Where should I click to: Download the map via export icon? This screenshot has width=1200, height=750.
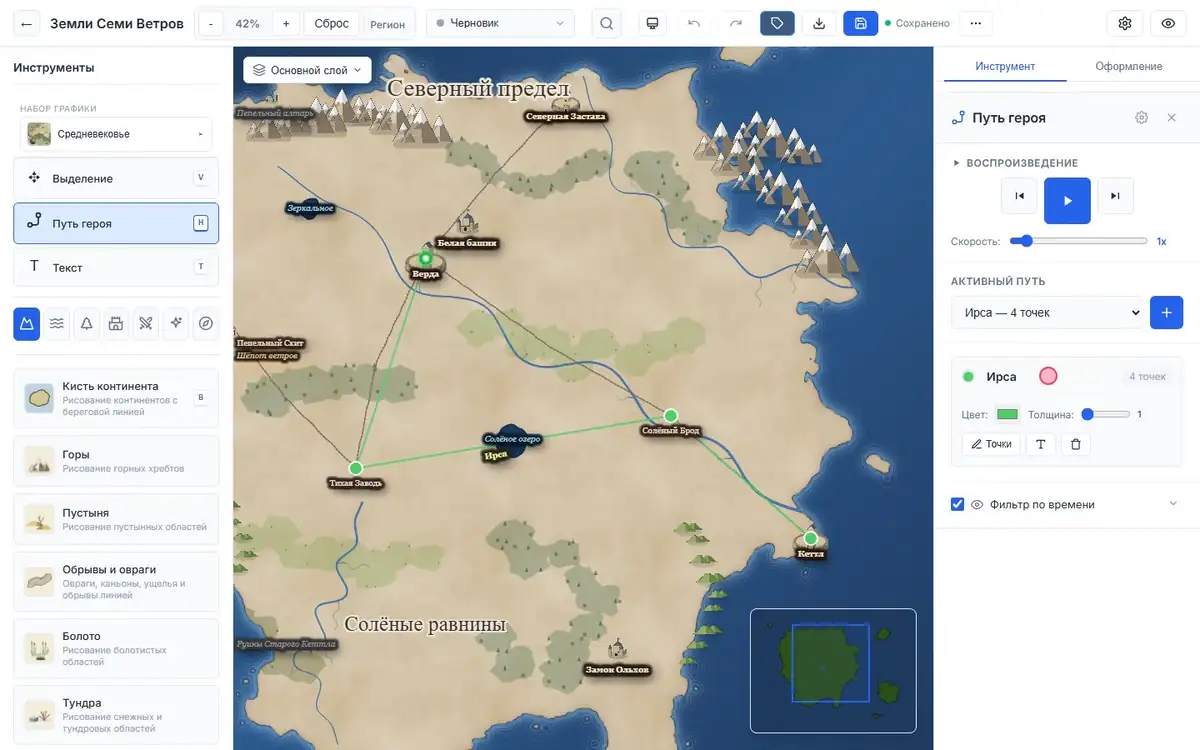[819, 23]
